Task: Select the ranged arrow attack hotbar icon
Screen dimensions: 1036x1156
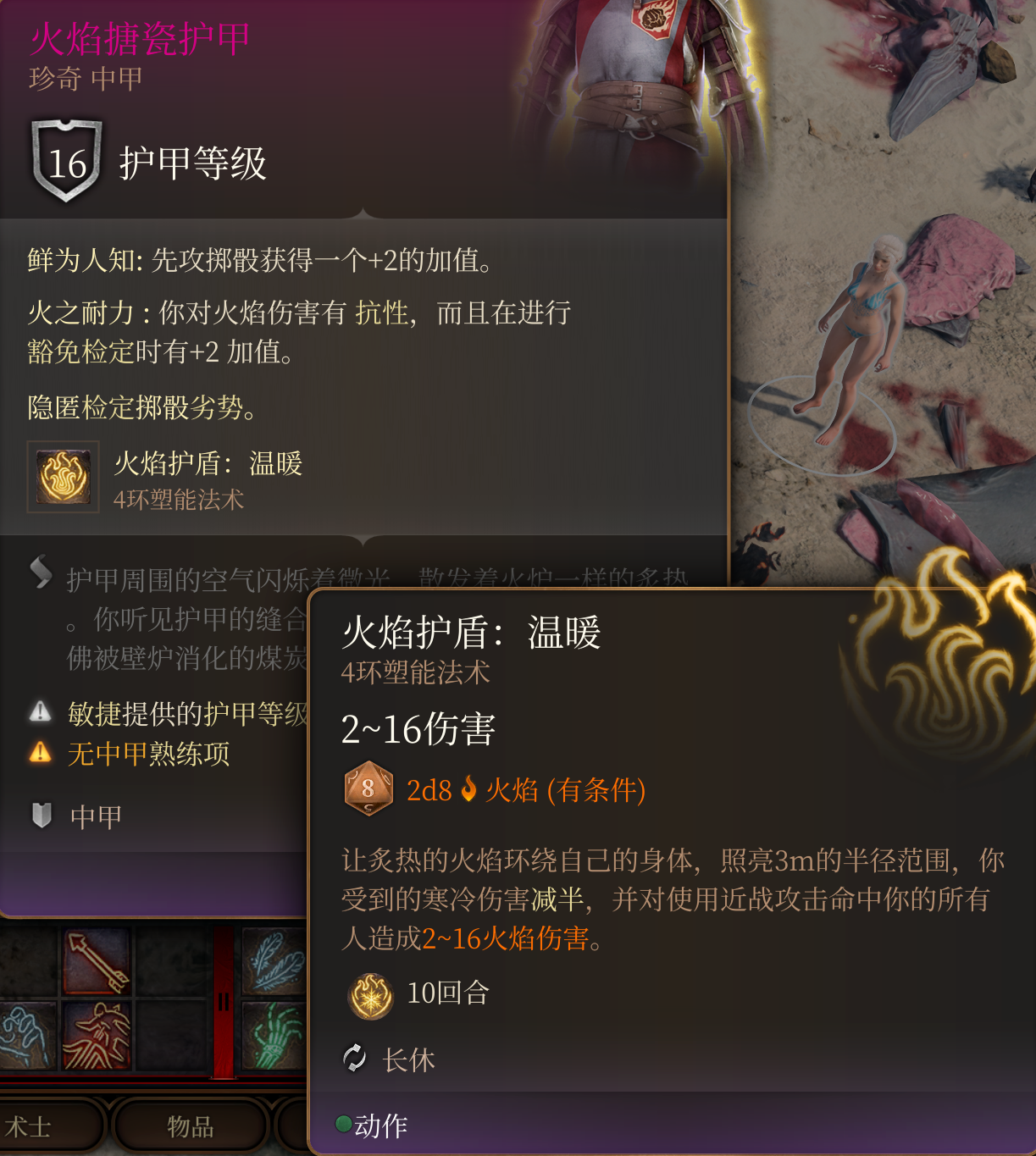Action: pyautogui.click(x=97, y=961)
